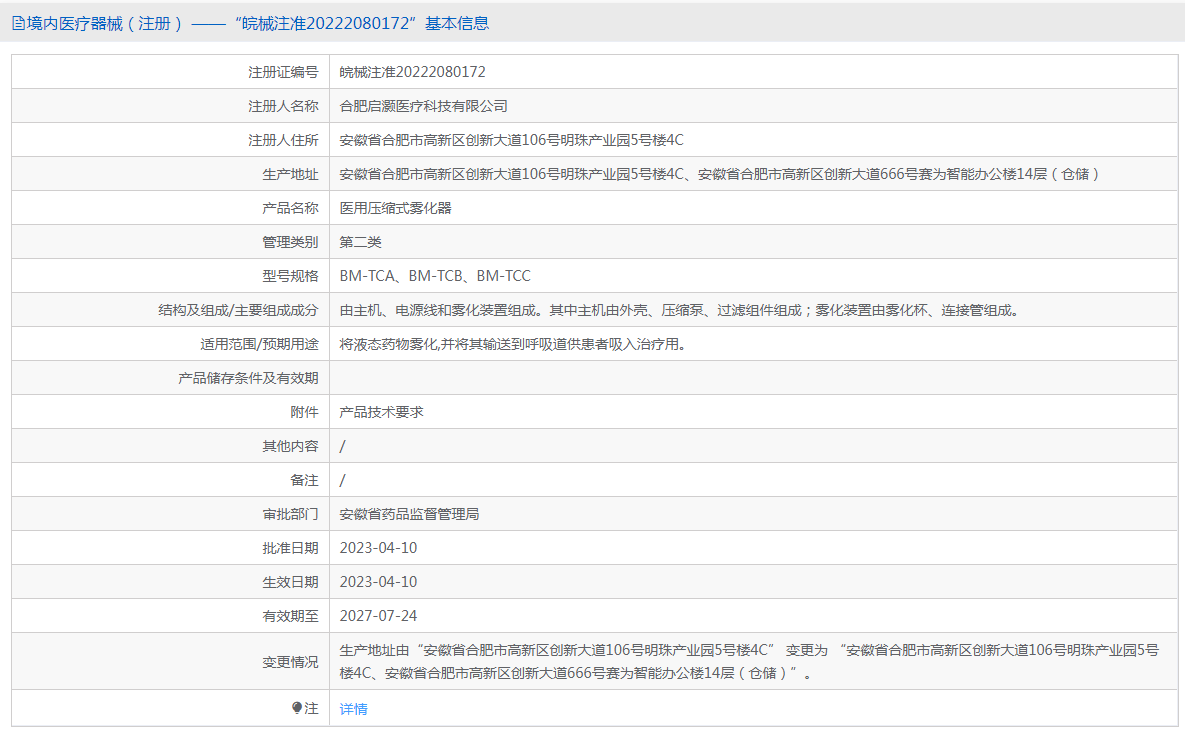This screenshot has height=732, width=1185.
Task: Click the registration number 皖械注准20222080172 value cell
Action: pos(412,72)
